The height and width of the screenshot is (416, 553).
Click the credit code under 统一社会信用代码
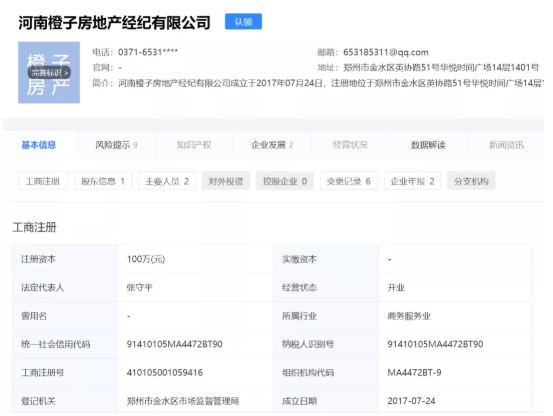pyautogui.click(x=175, y=344)
